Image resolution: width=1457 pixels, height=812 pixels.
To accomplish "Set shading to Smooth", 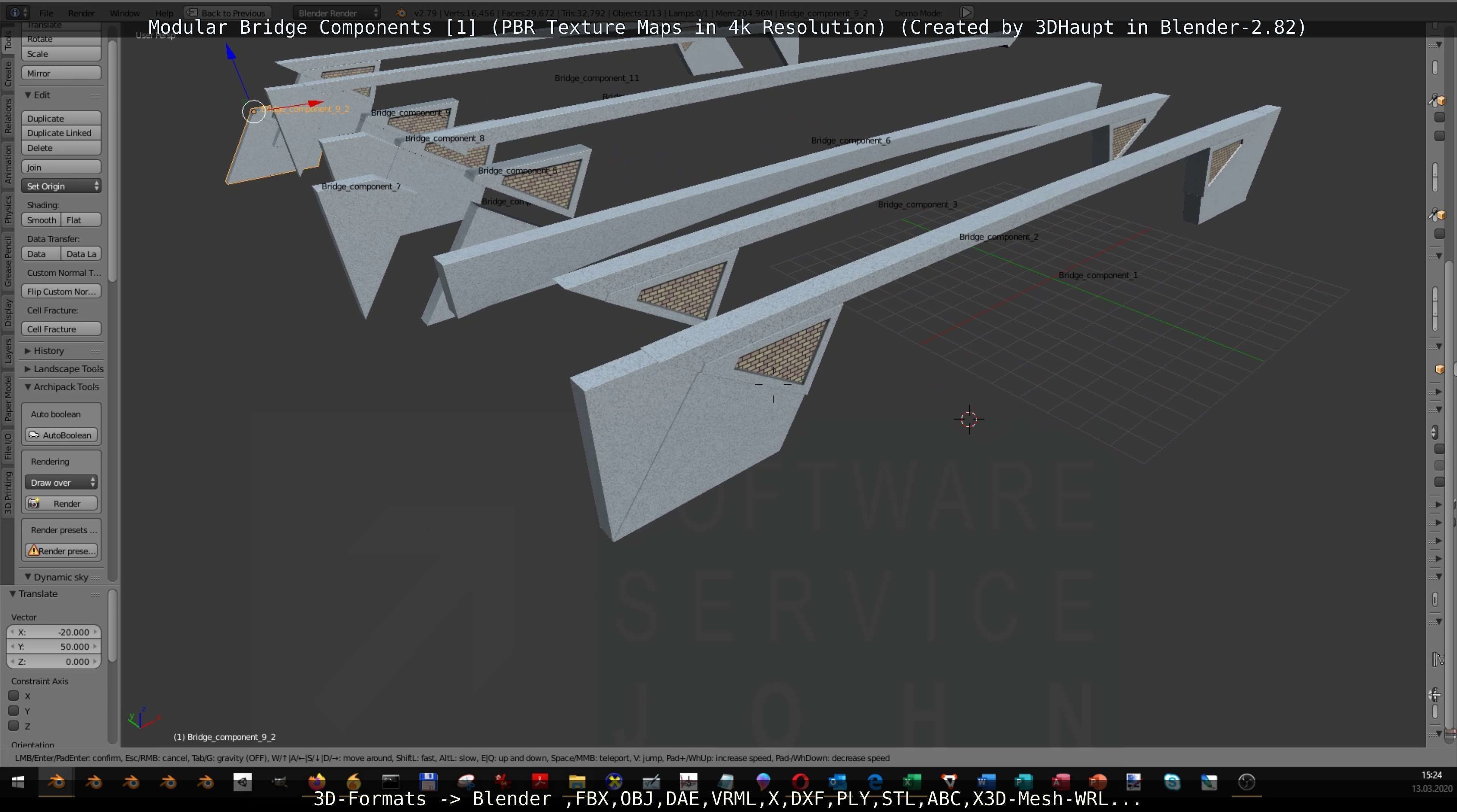I will pos(41,220).
